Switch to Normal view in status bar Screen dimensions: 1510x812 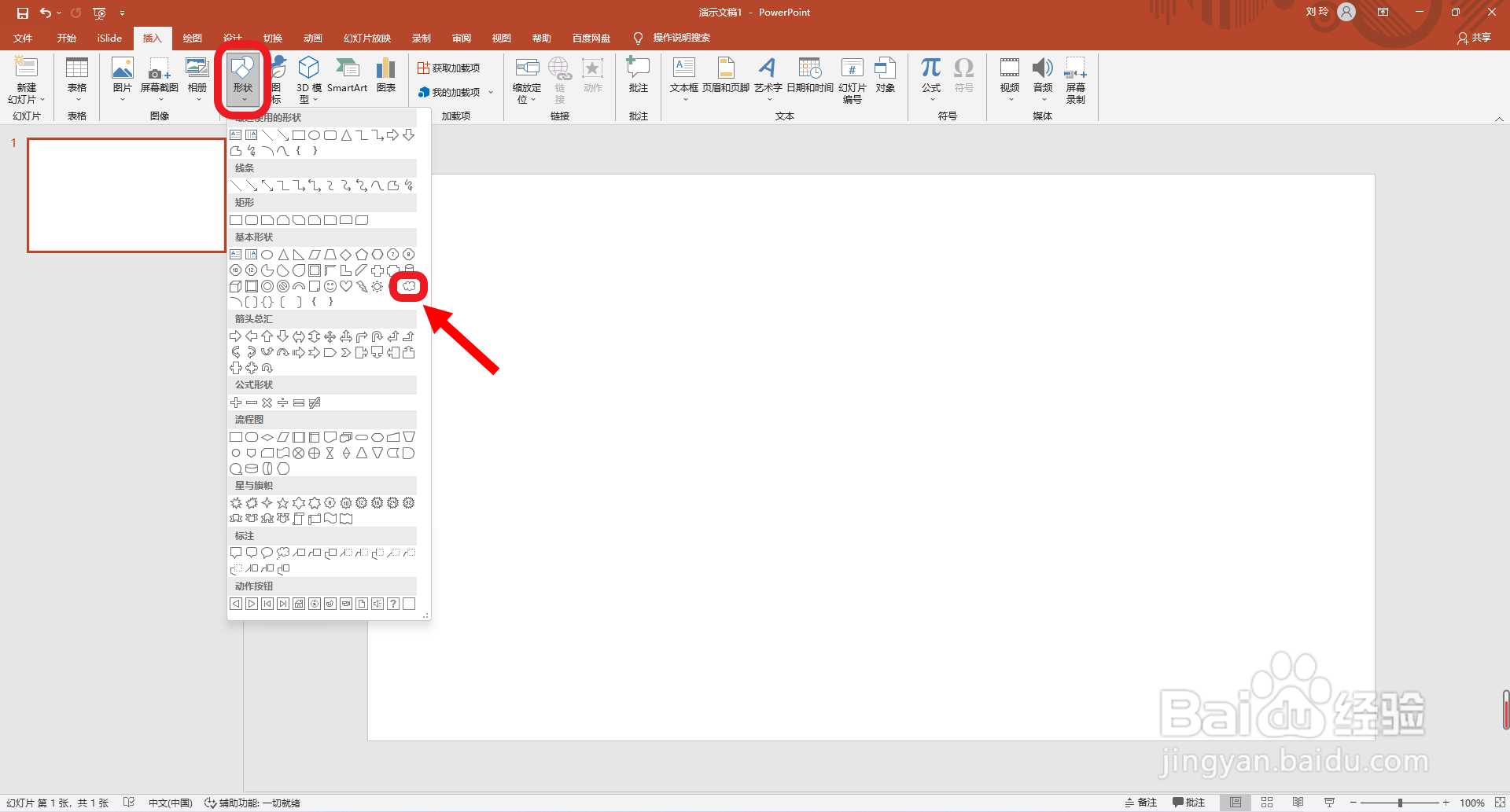click(x=1236, y=803)
